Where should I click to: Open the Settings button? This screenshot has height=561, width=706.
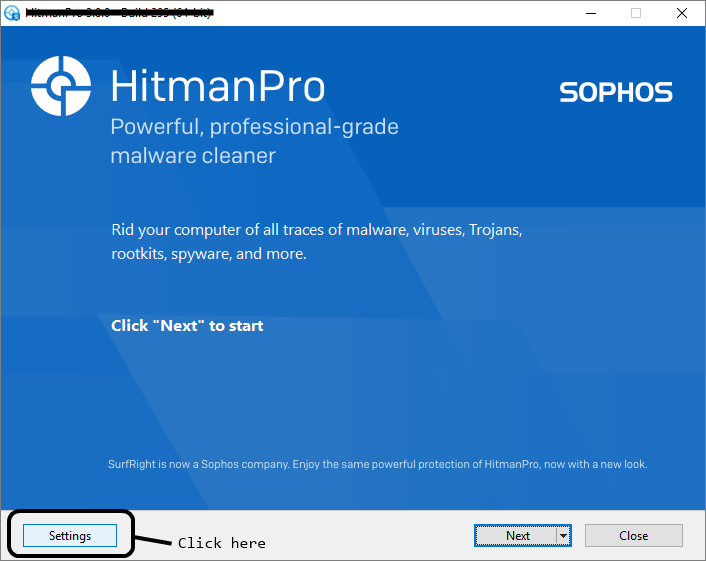[x=70, y=535]
